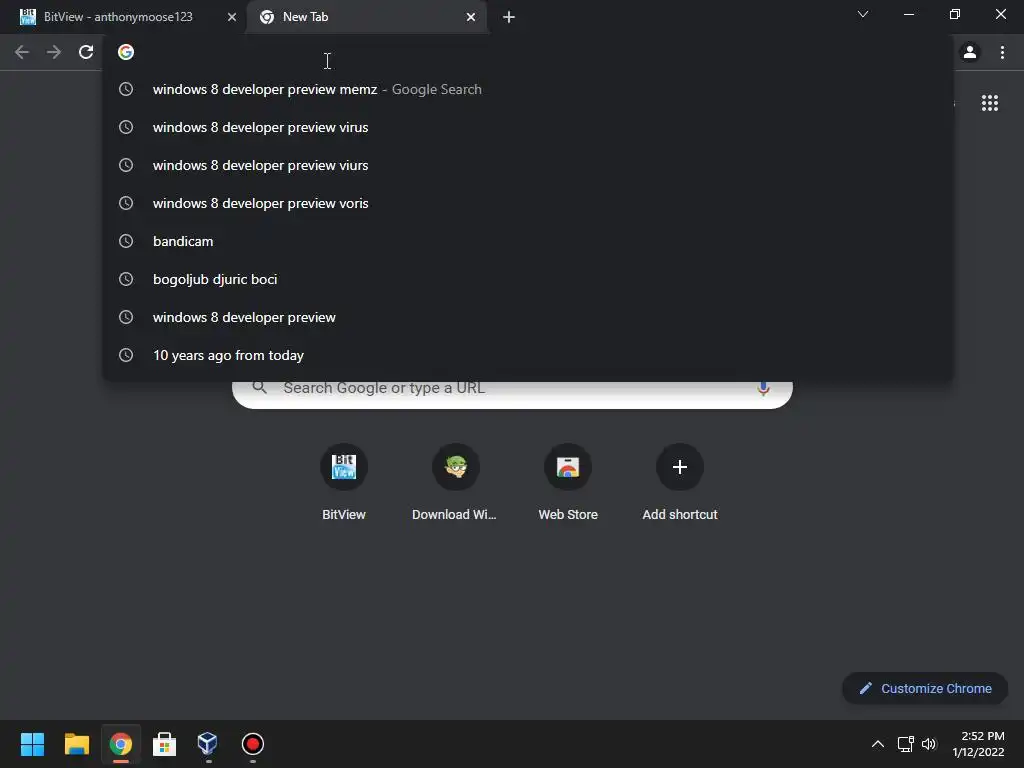Select suggestion windows 8 developer preview virus
The width and height of the screenshot is (1024, 768).
click(528, 127)
